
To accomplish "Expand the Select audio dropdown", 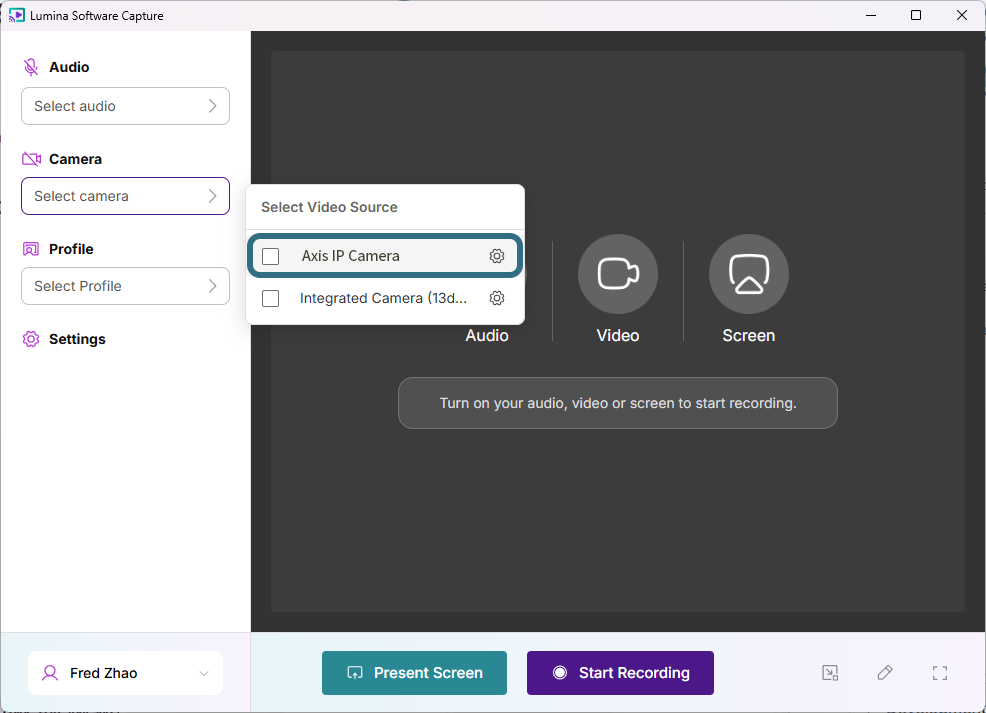I will (125, 106).
